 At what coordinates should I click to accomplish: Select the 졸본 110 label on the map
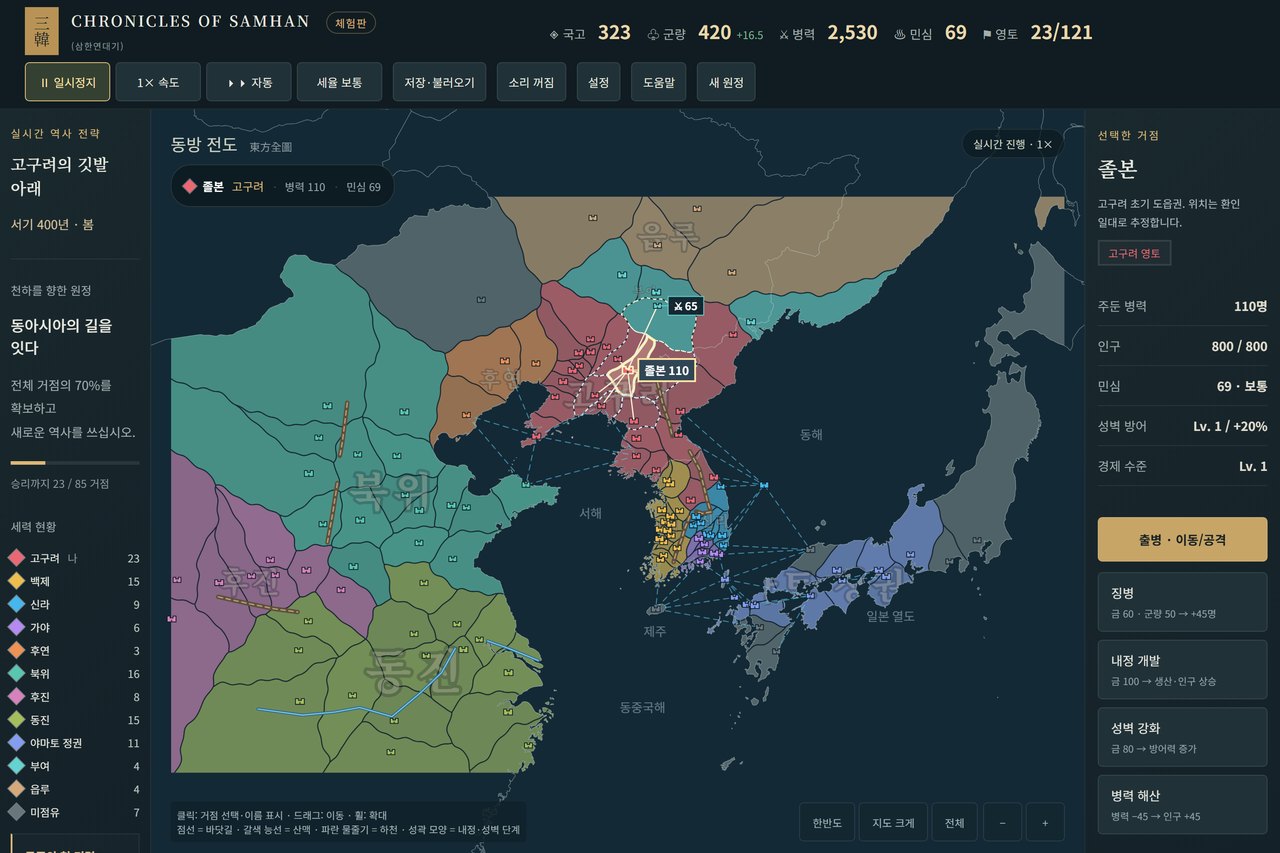coord(667,371)
